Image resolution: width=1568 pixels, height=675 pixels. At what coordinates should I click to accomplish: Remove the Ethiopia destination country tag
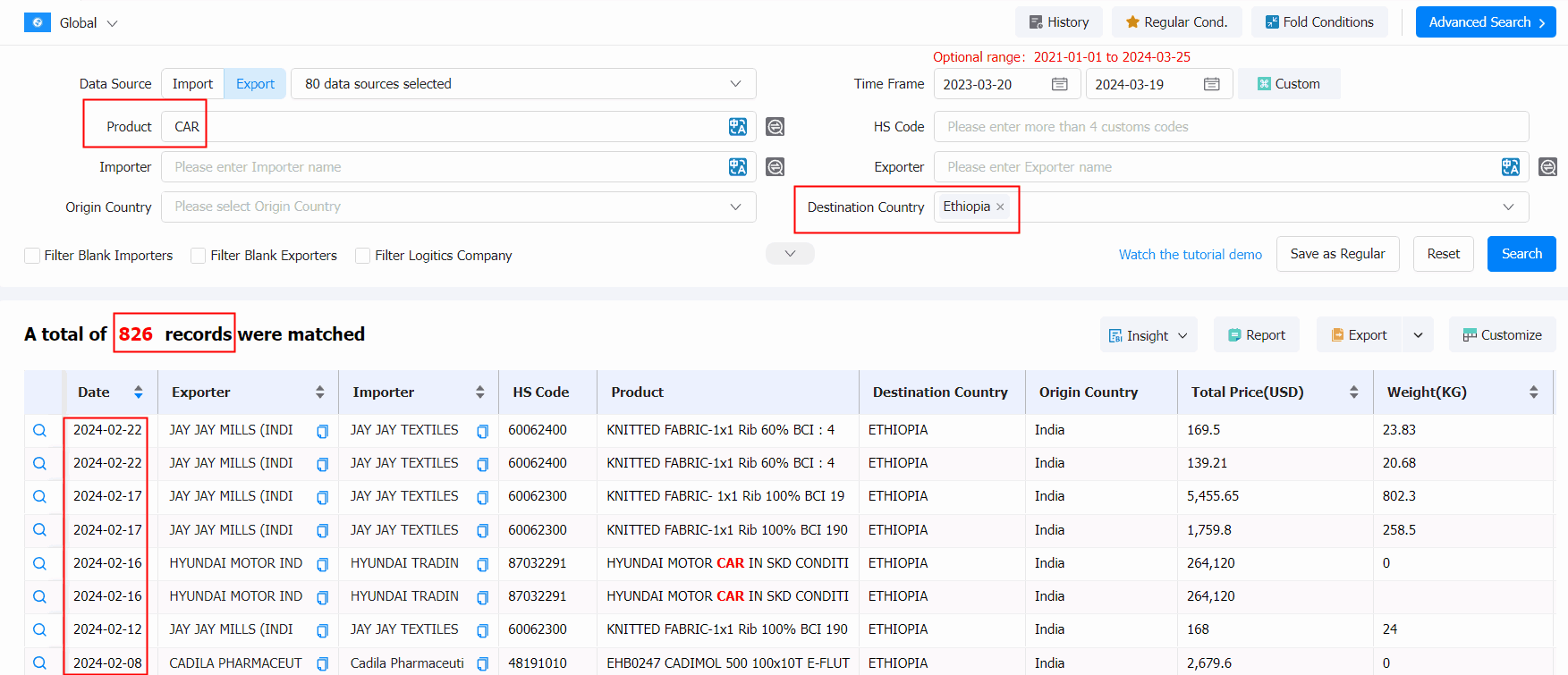tap(1000, 207)
